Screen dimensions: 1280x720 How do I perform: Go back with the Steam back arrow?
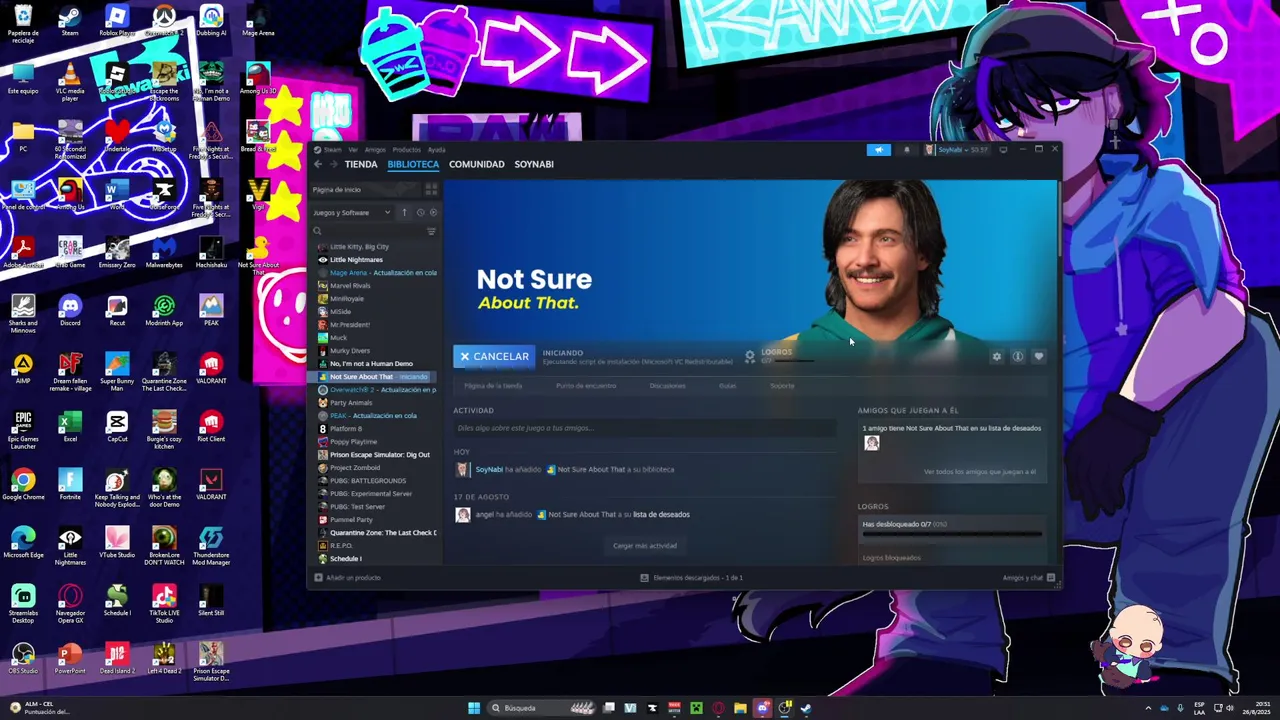[x=318, y=164]
